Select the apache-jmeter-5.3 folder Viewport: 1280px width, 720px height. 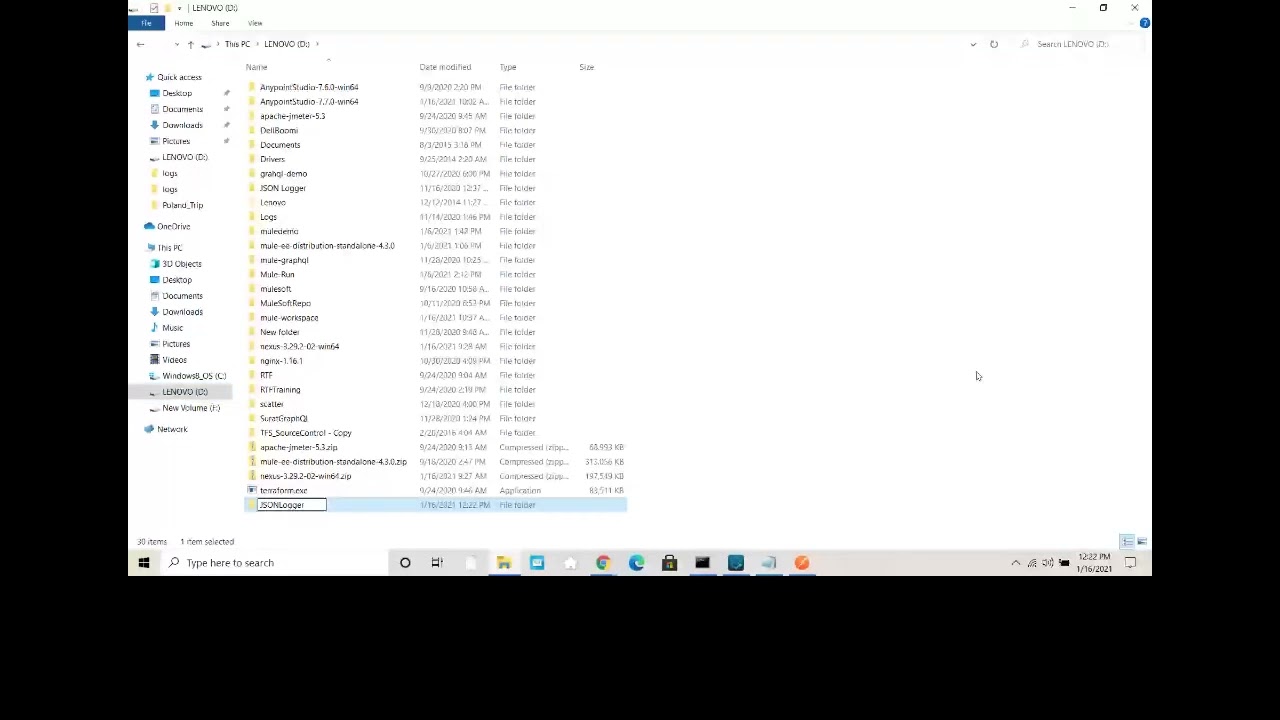point(292,116)
